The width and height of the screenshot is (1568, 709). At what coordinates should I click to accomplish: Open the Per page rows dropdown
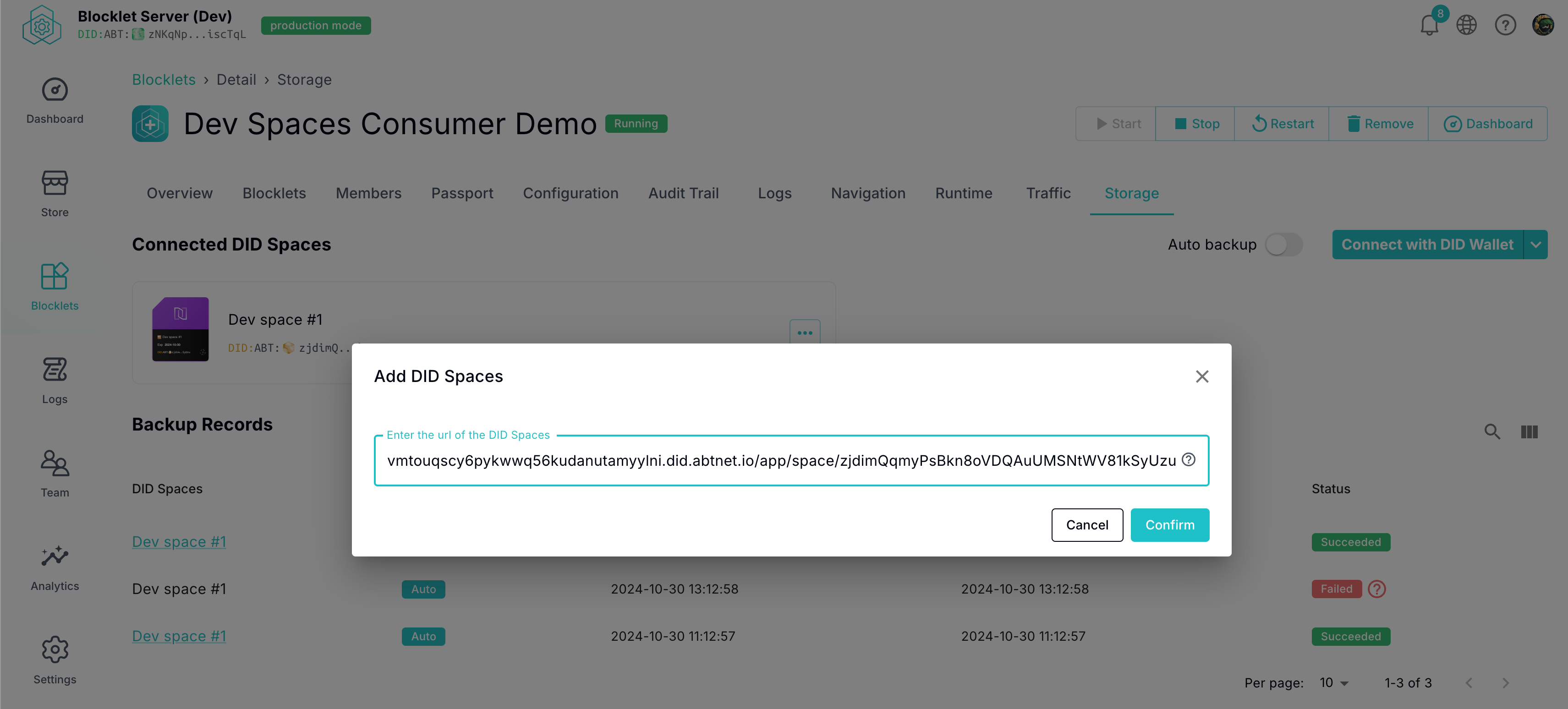coord(1334,683)
